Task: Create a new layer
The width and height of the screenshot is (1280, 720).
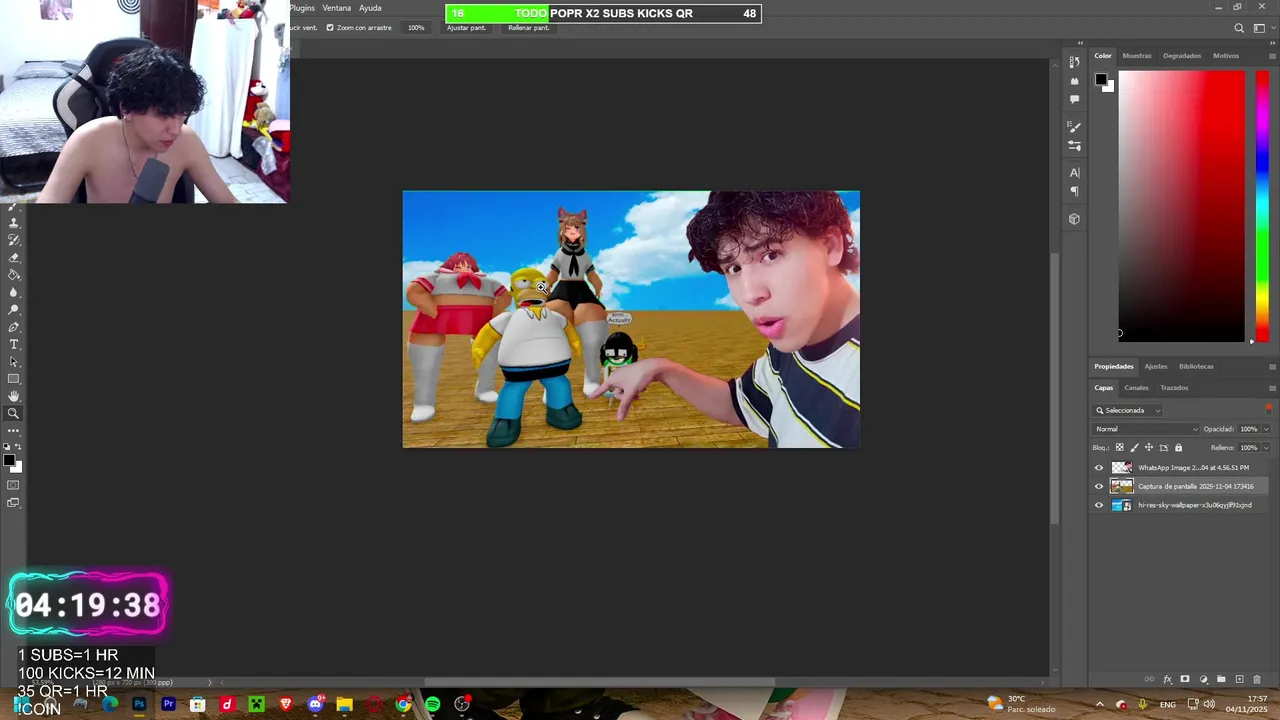Action: pos(1239,679)
